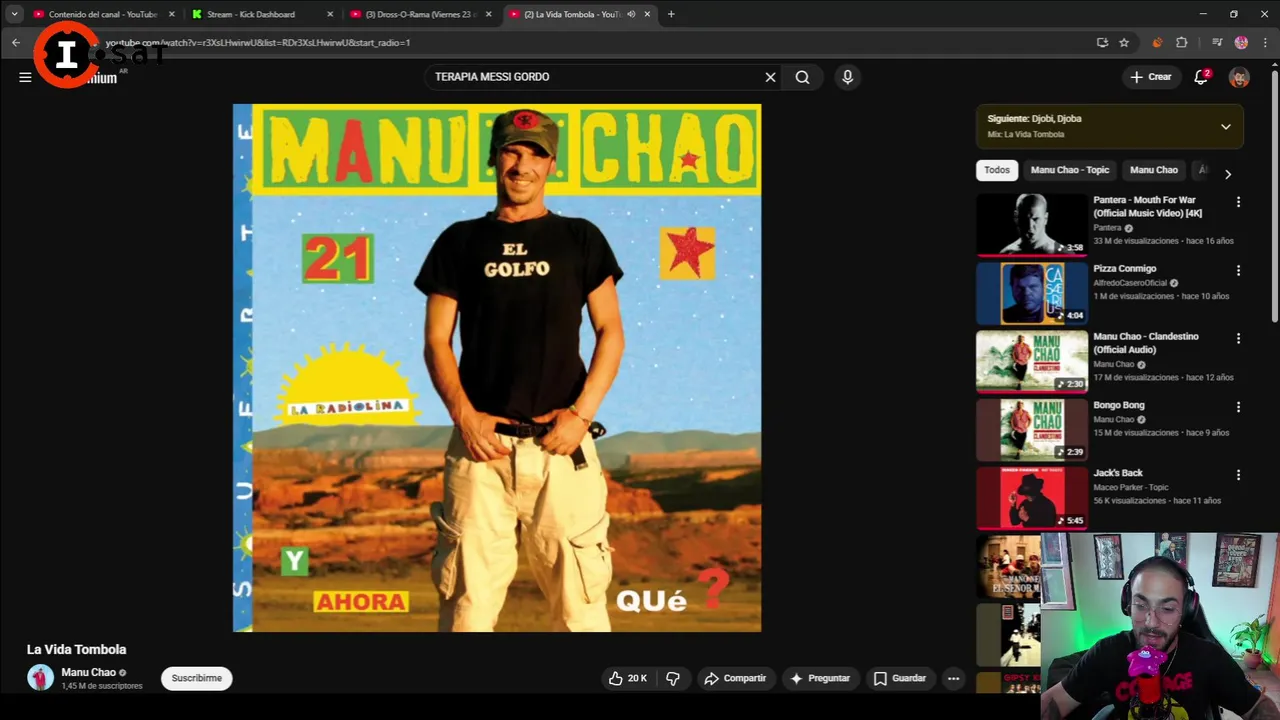Click the install app icon in address bar

[x=1102, y=42]
